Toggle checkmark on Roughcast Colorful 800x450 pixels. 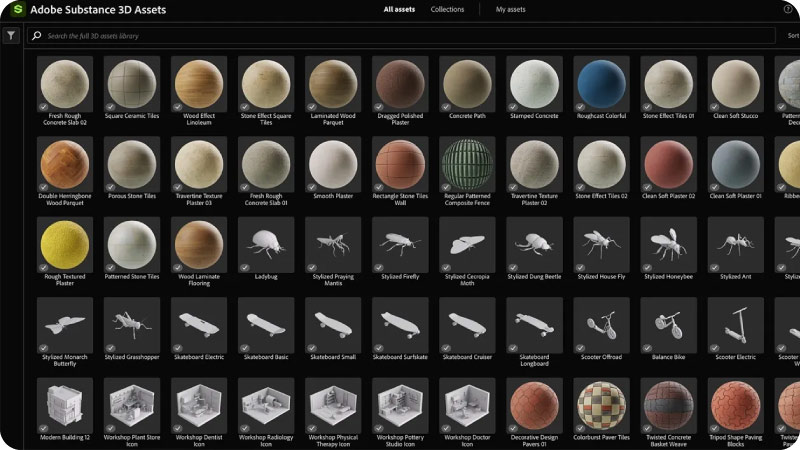580,107
